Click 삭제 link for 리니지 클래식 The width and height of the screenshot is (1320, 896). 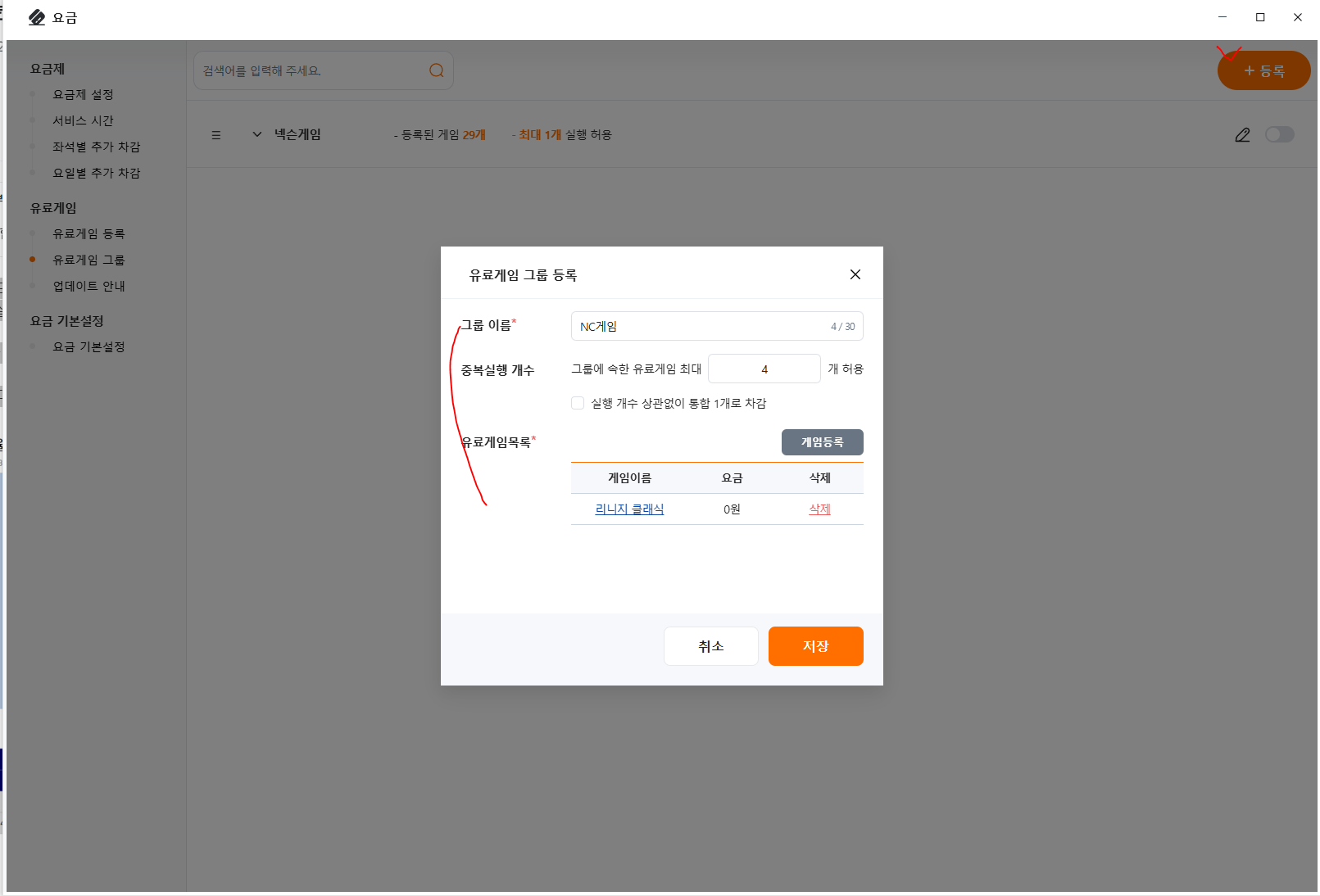click(x=819, y=509)
